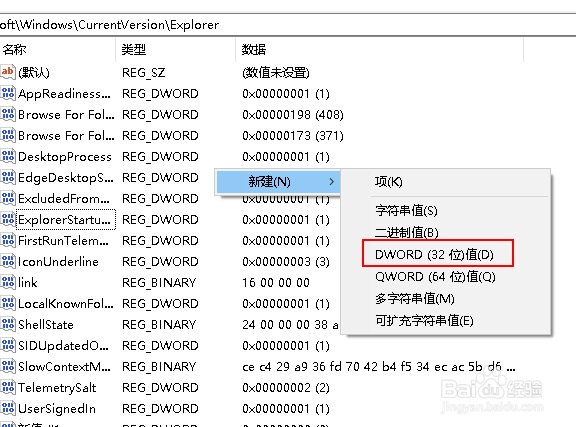Screen dimensions: 576x427
Task: Choose QWORD (64 位)值(Q)
Action: coord(435,276)
